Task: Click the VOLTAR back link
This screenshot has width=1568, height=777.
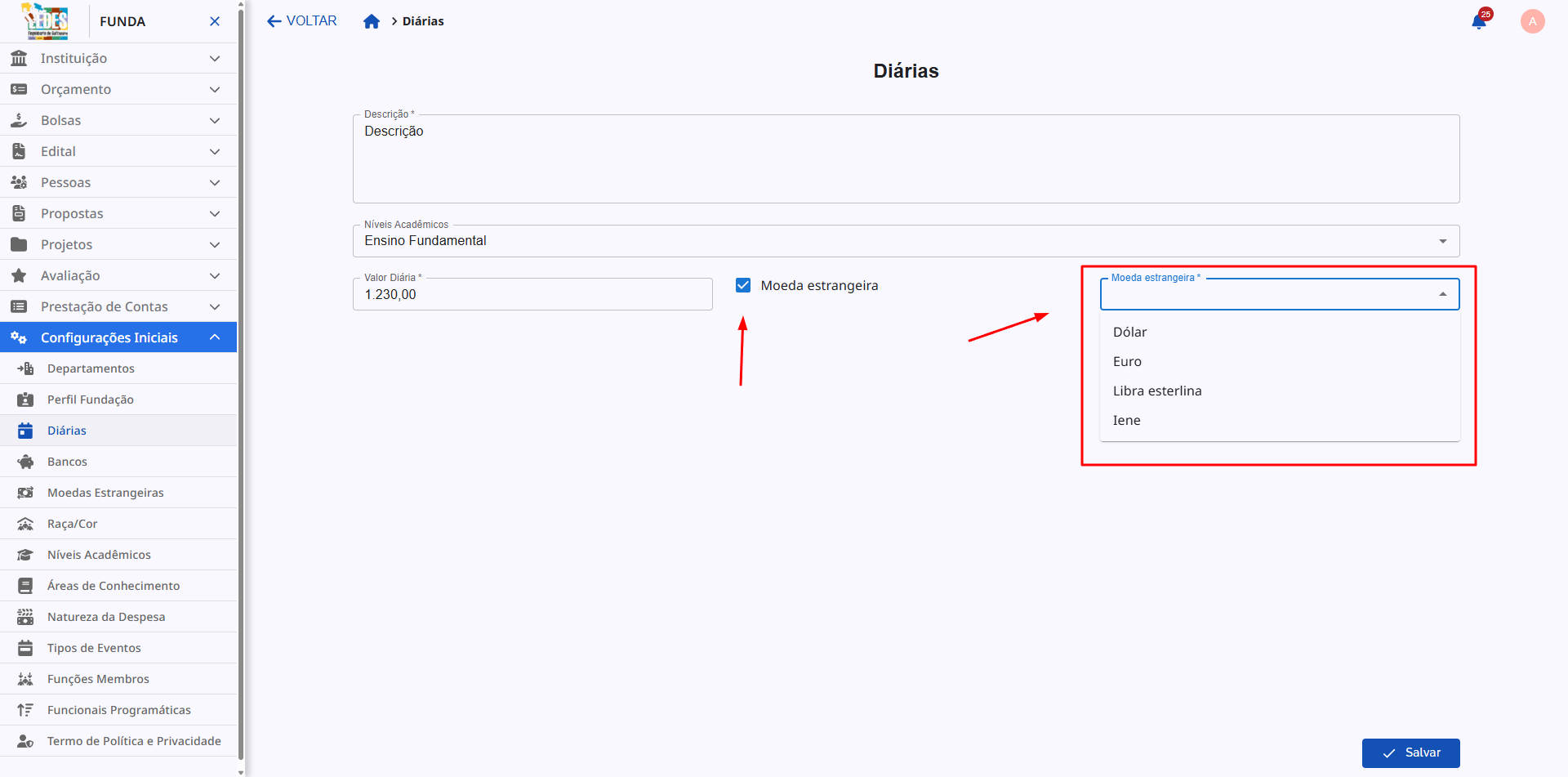Action: pyautogui.click(x=301, y=21)
